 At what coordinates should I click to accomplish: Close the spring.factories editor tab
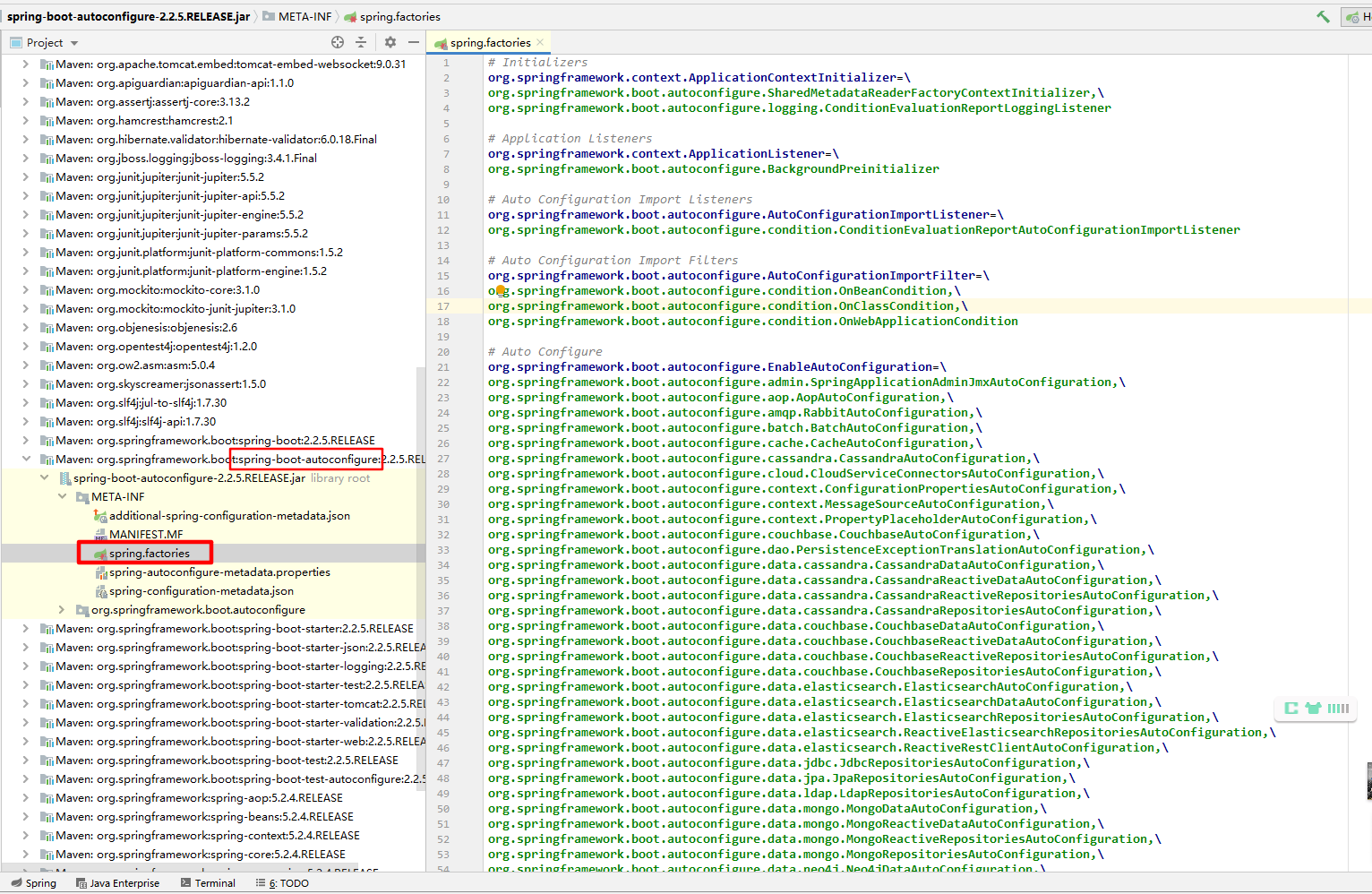click(x=541, y=42)
